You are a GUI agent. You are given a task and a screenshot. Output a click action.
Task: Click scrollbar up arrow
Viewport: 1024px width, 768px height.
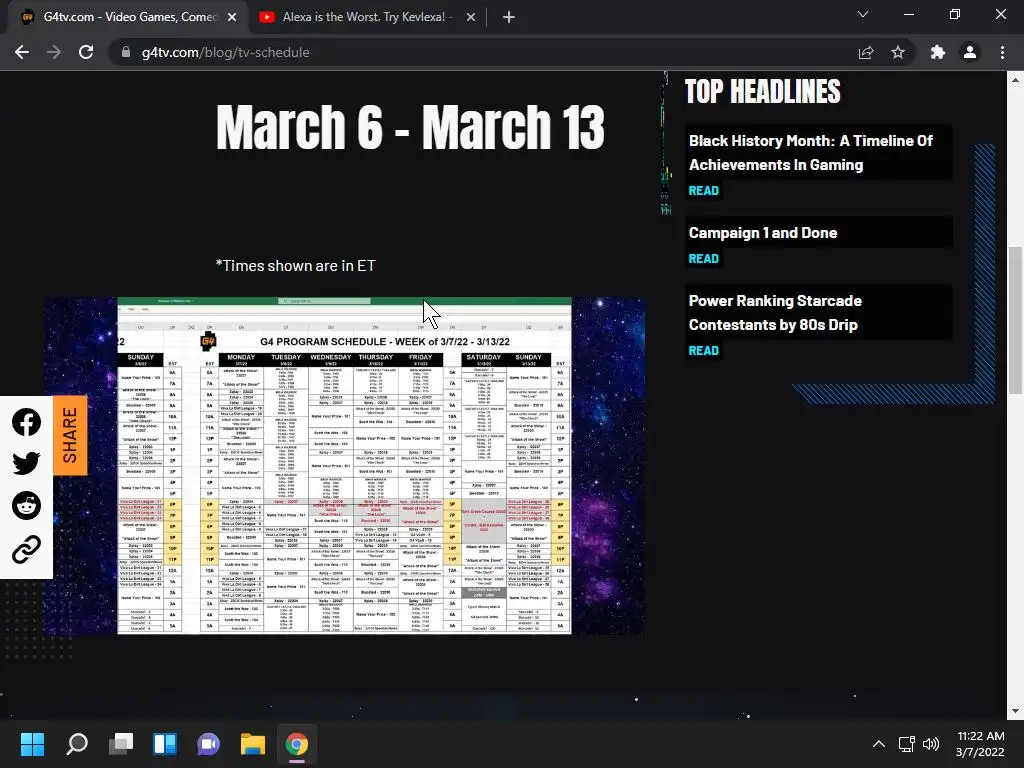coord(1015,80)
